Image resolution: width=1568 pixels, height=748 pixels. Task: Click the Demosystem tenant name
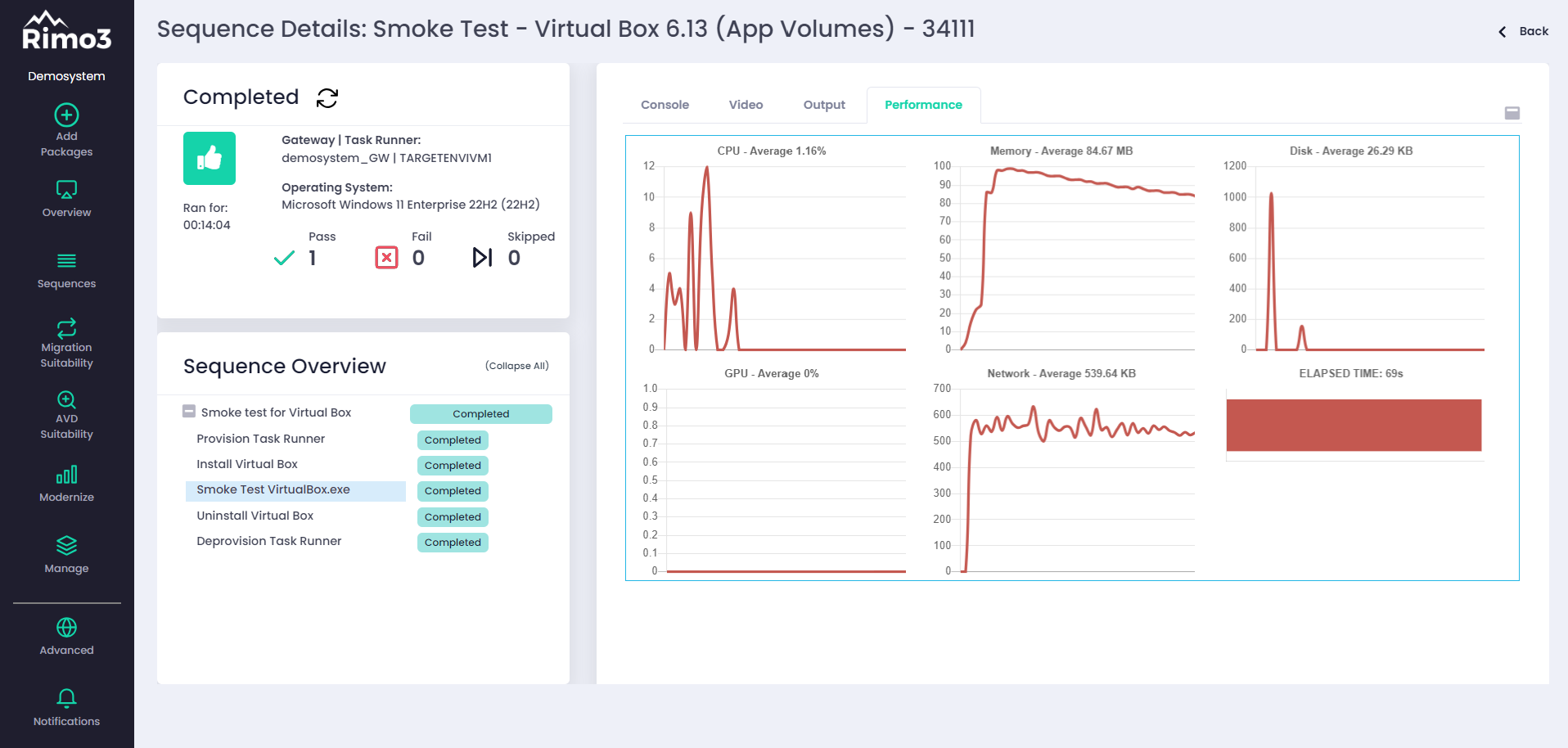point(66,76)
